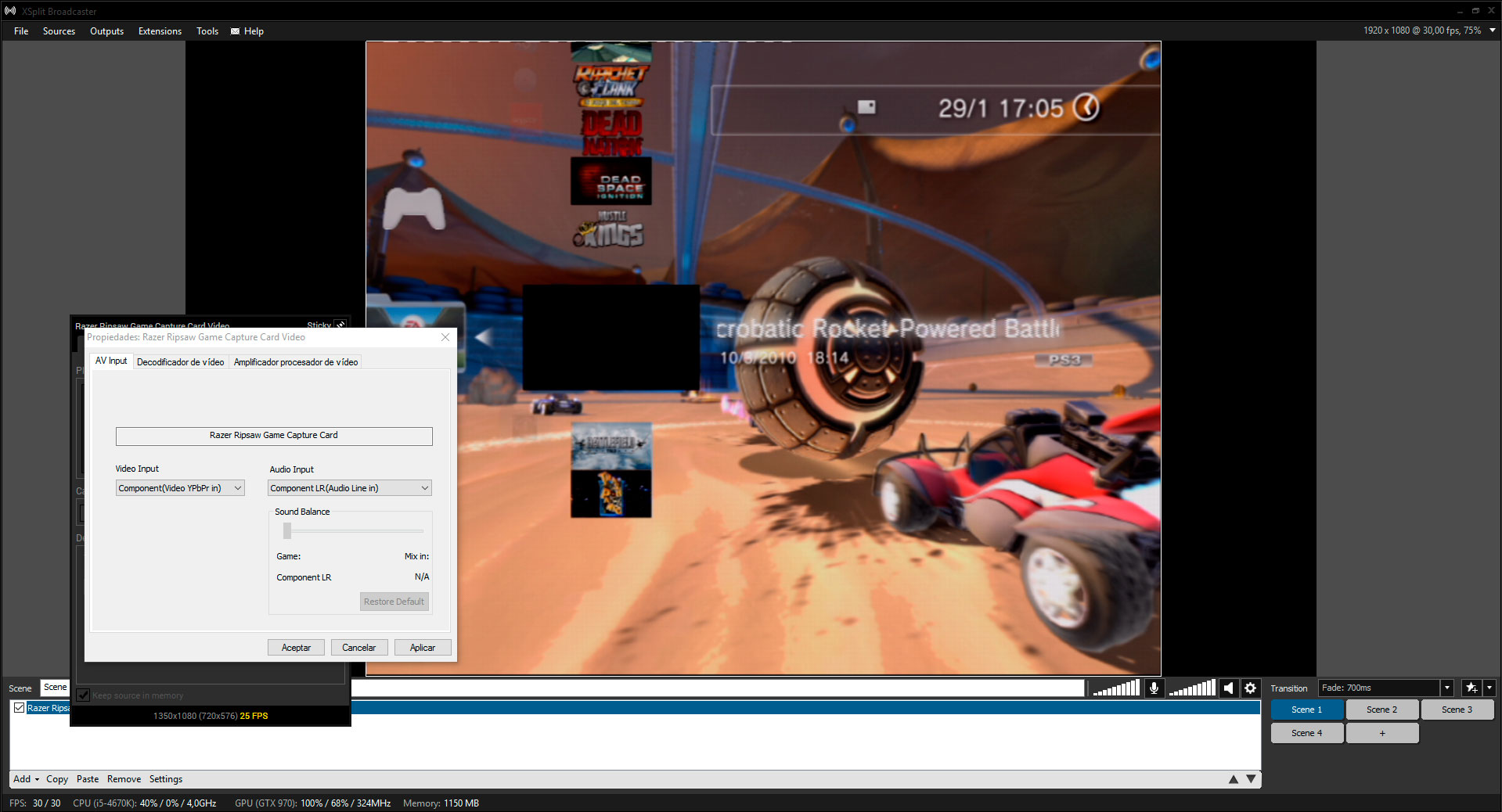Click the CPU usage status text

point(145,803)
